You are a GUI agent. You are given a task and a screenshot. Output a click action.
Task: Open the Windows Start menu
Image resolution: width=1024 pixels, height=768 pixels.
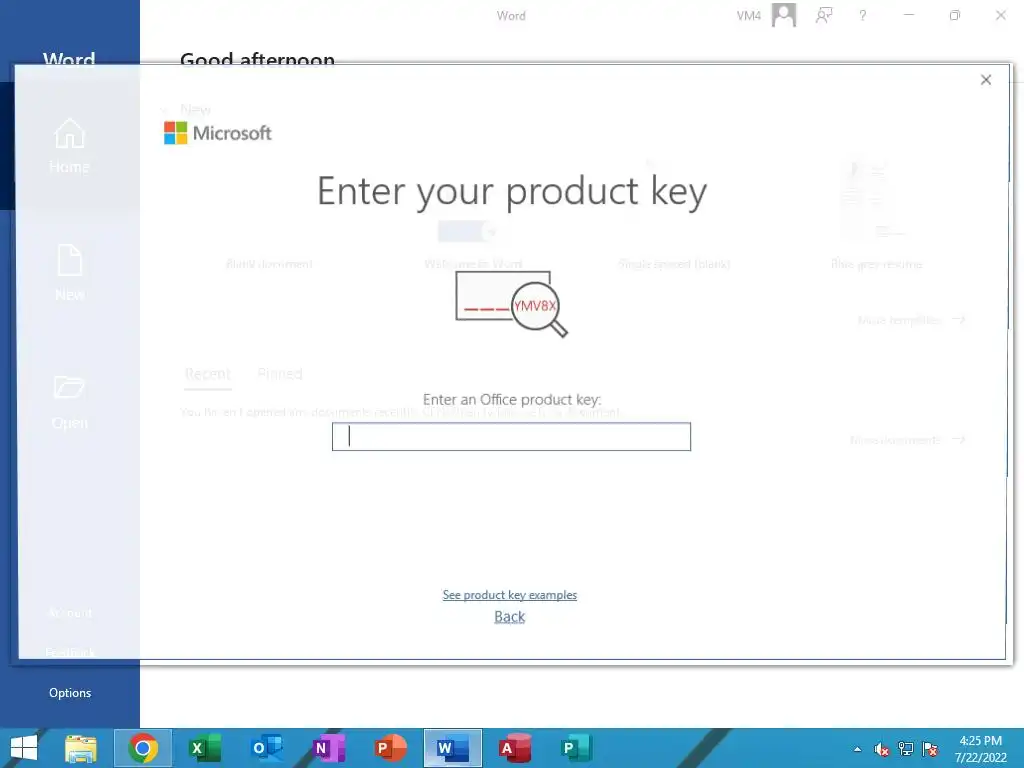tap(24, 748)
